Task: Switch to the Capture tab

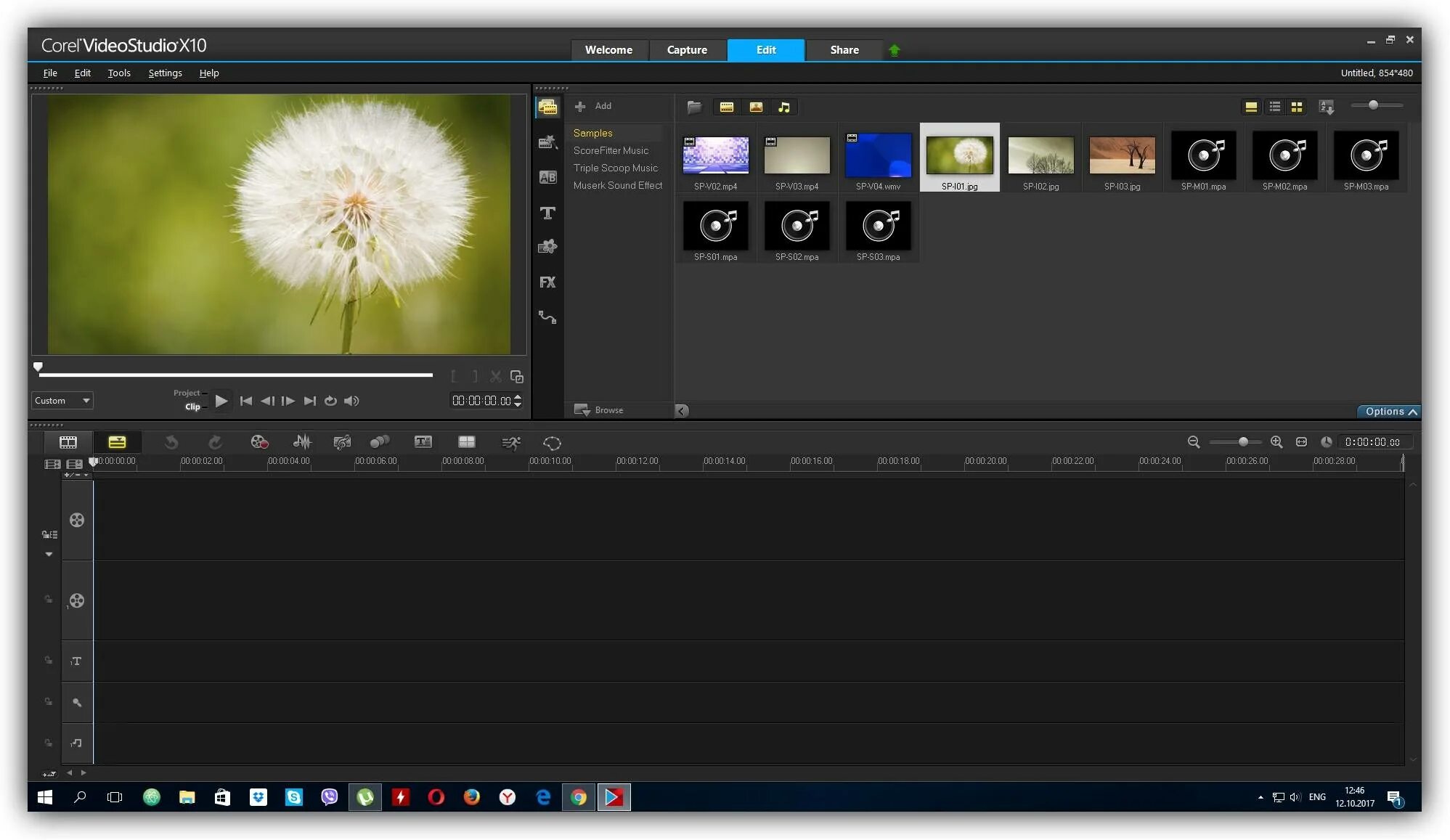Action: click(687, 49)
